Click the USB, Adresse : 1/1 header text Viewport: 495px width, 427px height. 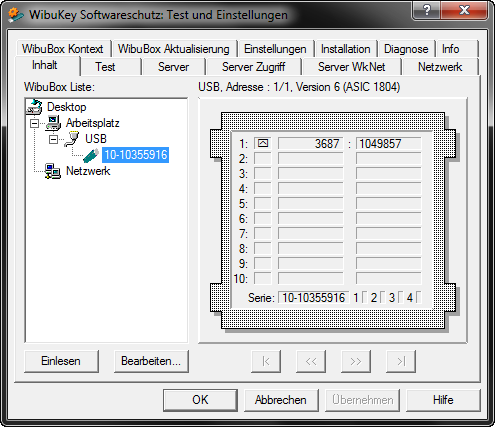(299, 87)
